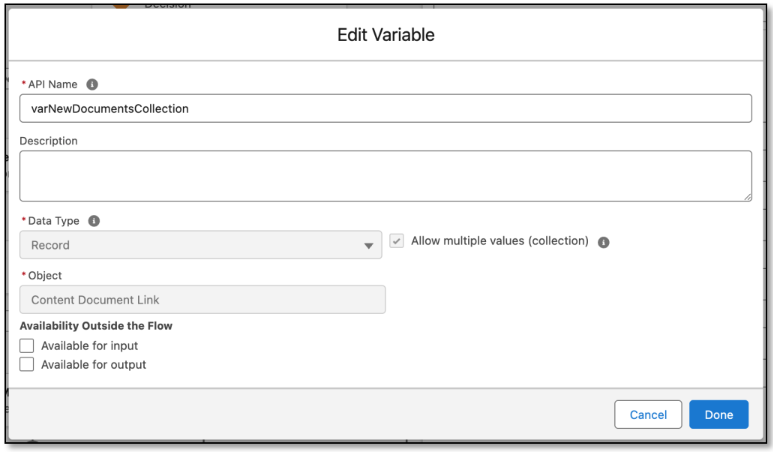Screen dimensions: 773x452
Task: Focus the Description text area
Action: coord(385,176)
